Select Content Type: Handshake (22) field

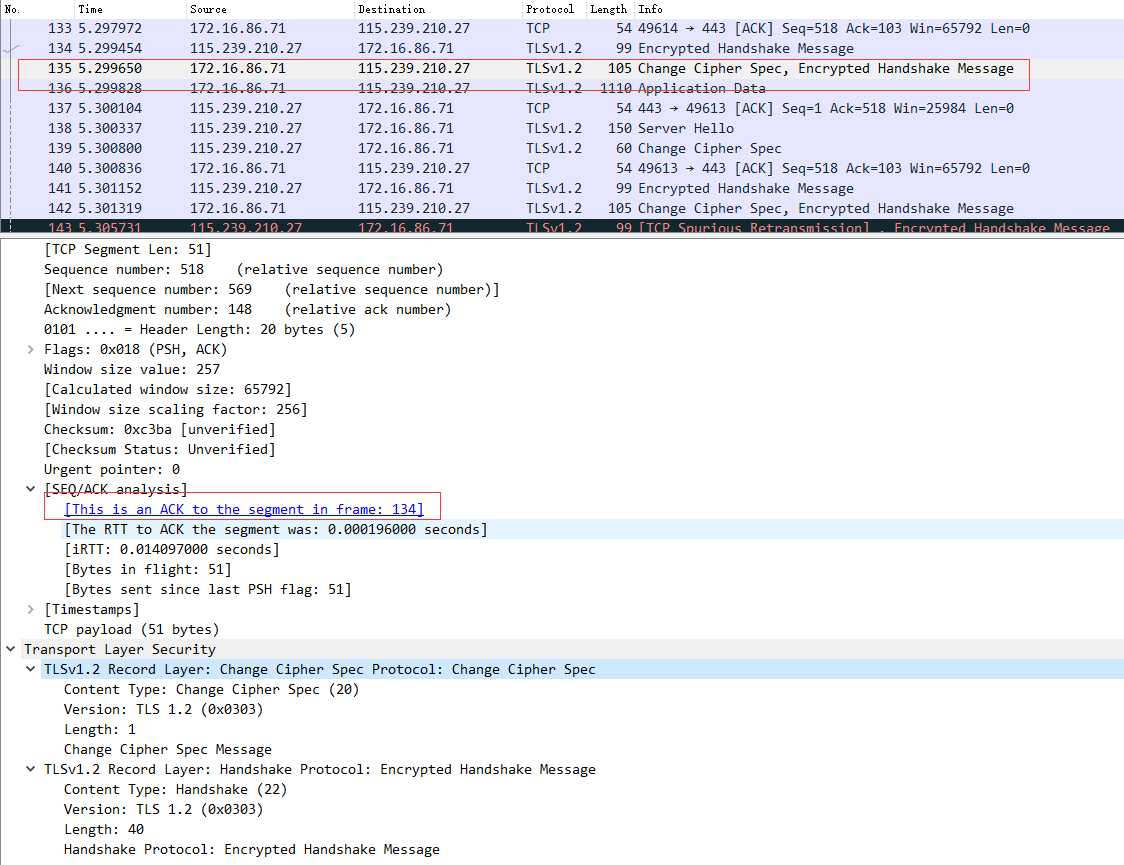[x=176, y=790]
